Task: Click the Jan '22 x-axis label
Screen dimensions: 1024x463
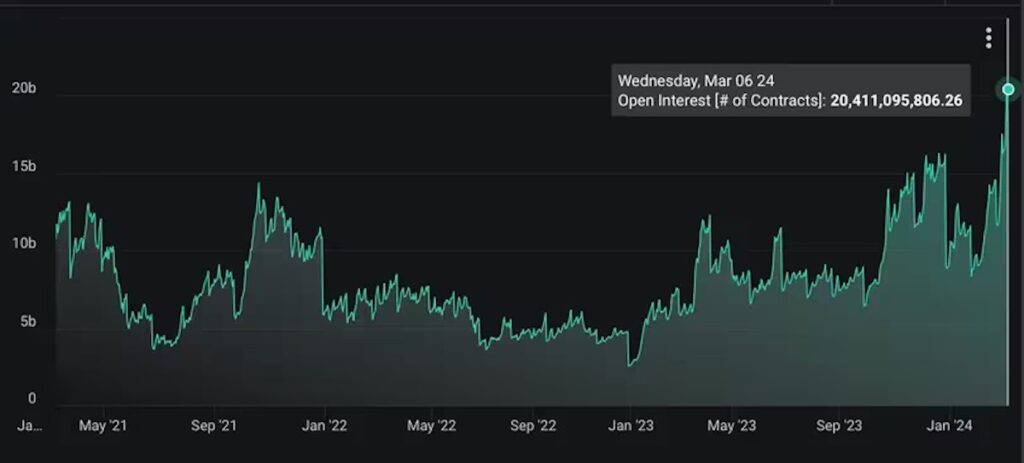Action: click(x=325, y=426)
